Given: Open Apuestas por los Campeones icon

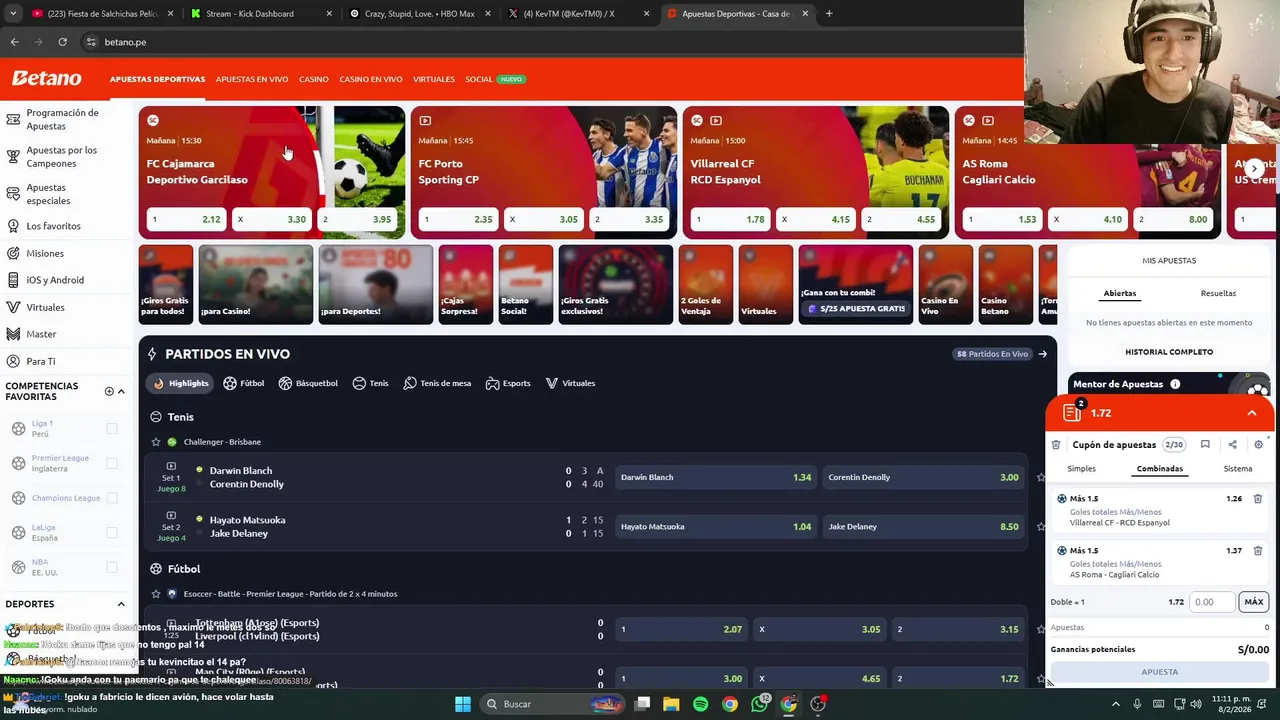Looking at the screenshot, I should pyautogui.click(x=13, y=157).
